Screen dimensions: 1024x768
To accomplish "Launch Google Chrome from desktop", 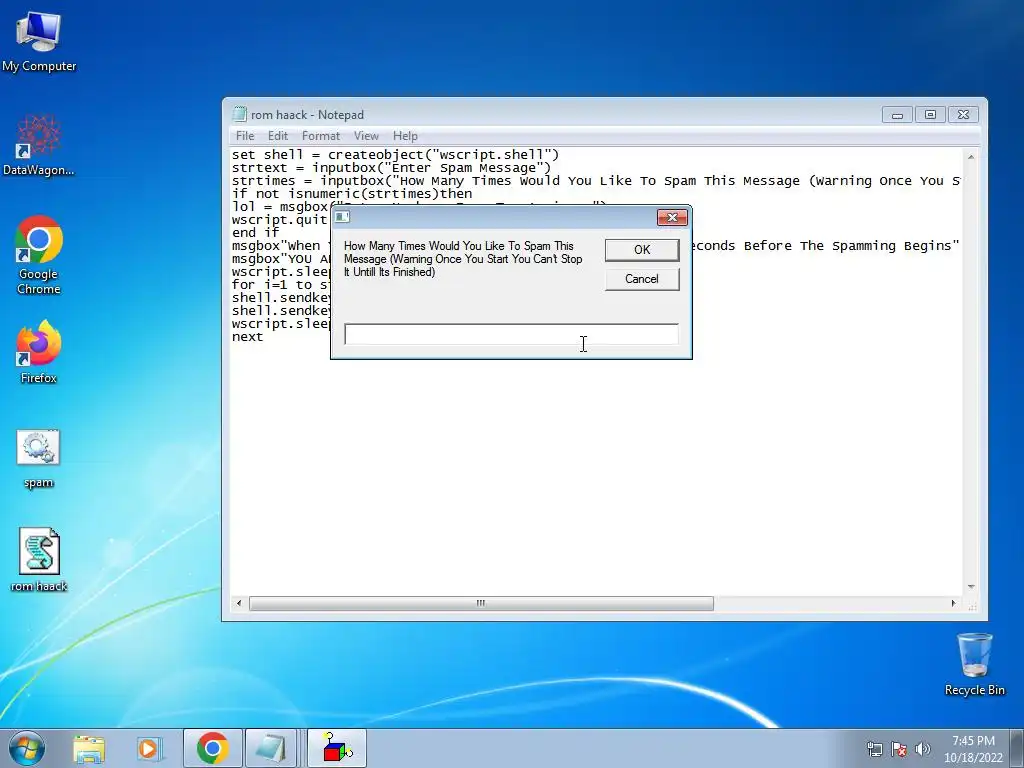I will (x=39, y=255).
